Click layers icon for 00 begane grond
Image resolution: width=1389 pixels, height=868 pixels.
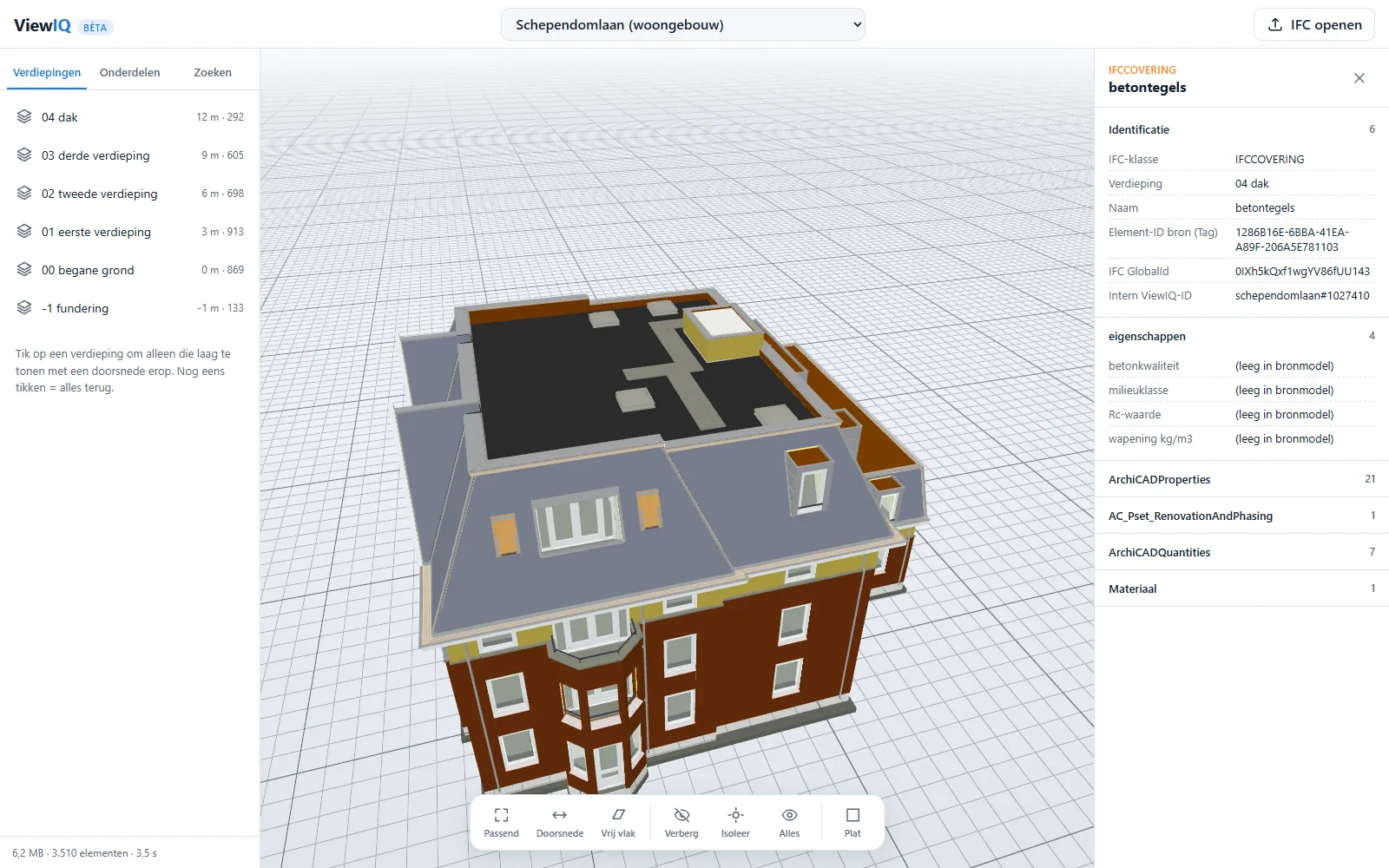[24, 270]
